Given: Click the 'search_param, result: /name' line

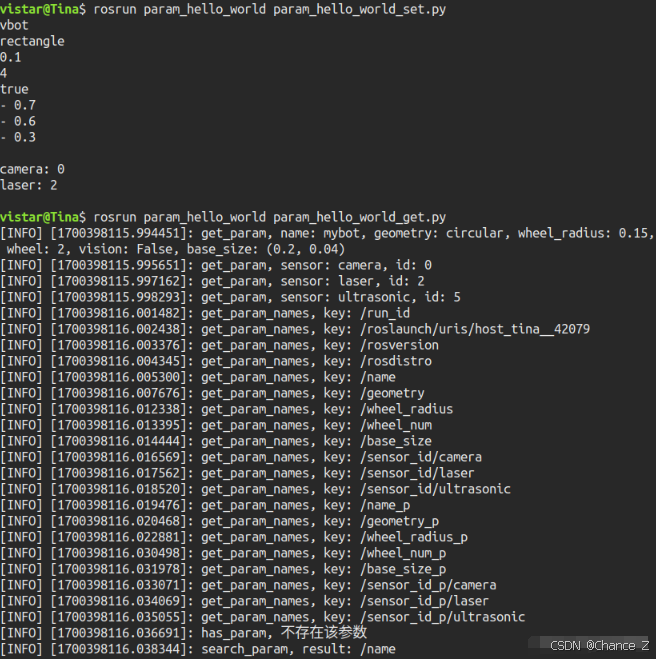Looking at the screenshot, I should (198, 649).
